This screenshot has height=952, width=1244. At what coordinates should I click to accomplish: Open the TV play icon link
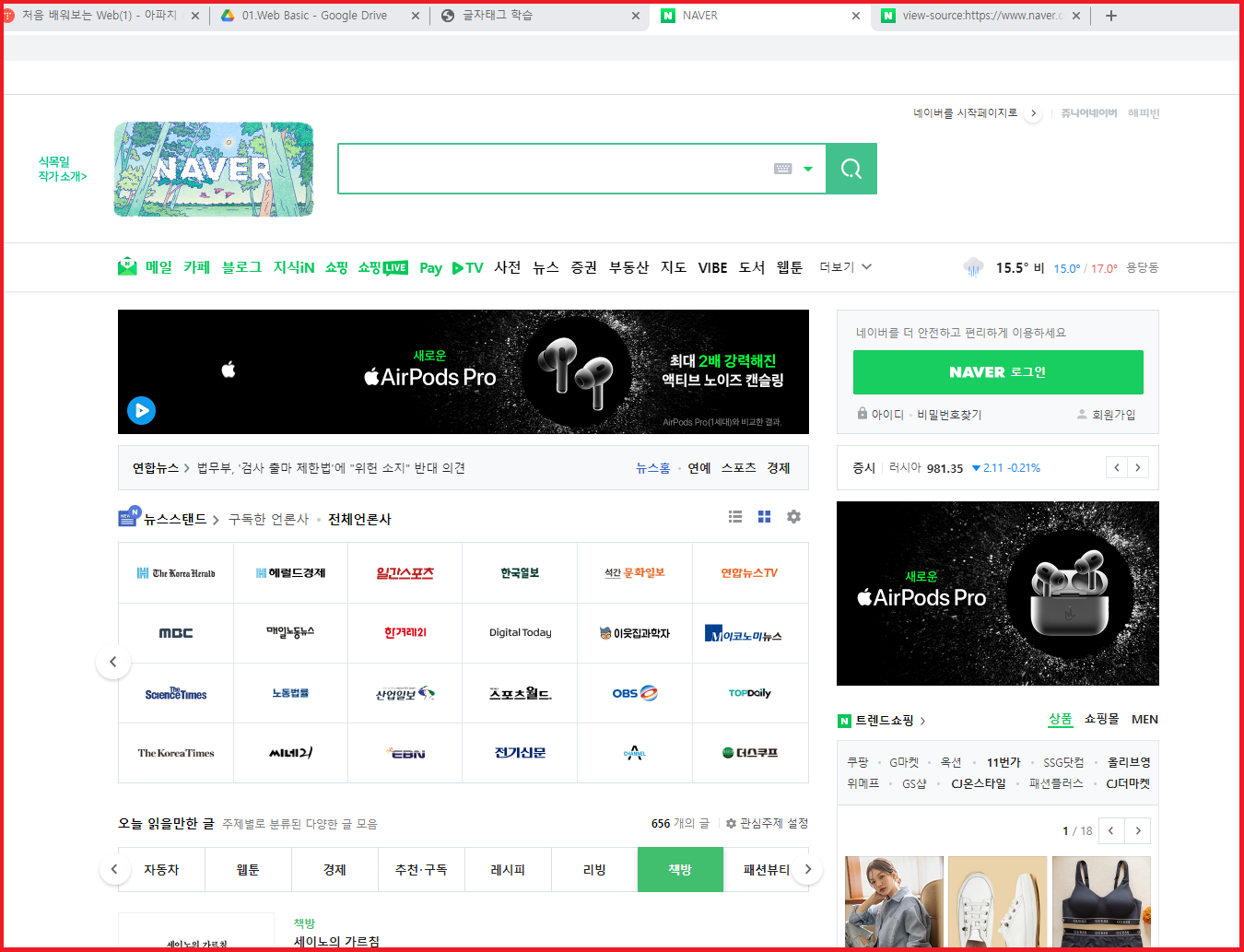(x=467, y=268)
